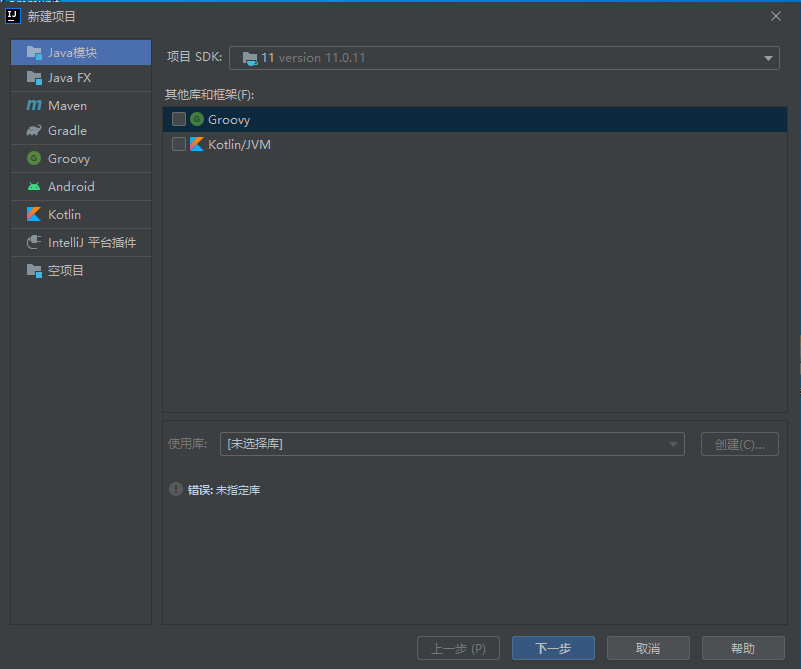The width and height of the screenshot is (801, 669).
Task: Click the green Groovy icon in sidebar
Action: (x=34, y=159)
